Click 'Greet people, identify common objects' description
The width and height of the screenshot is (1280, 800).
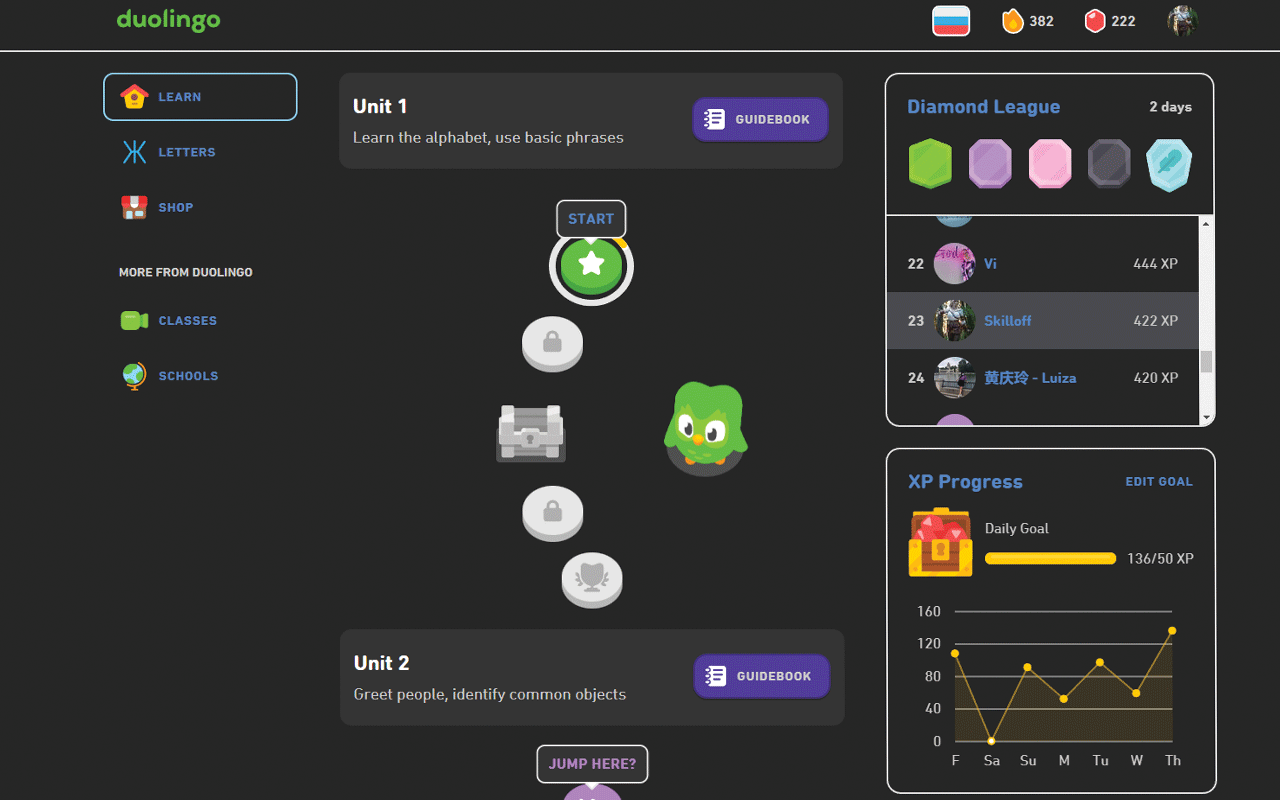pyautogui.click(x=490, y=694)
